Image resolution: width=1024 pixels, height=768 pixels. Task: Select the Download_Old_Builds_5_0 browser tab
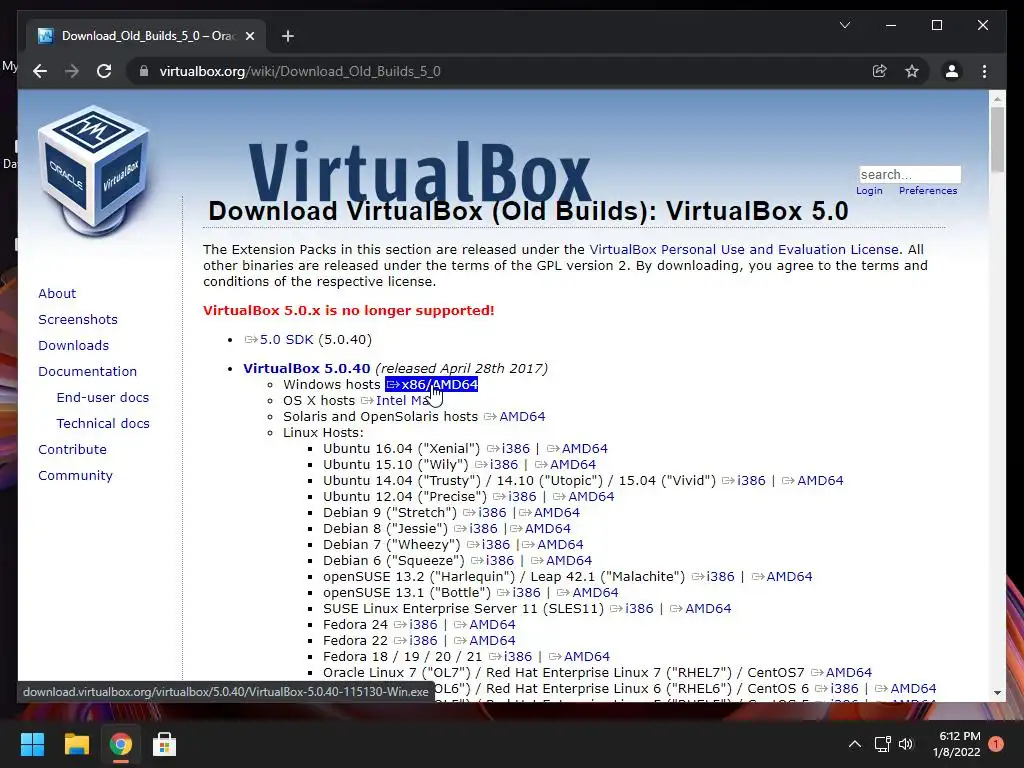pyautogui.click(x=147, y=36)
